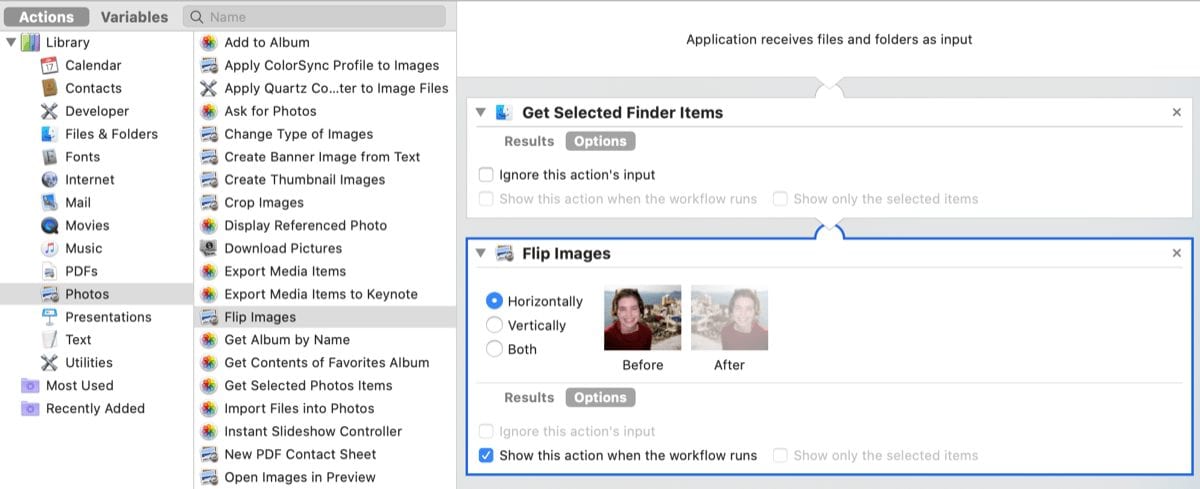Collapse the Library tree
This screenshot has width=1200, height=489.
(11, 42)
